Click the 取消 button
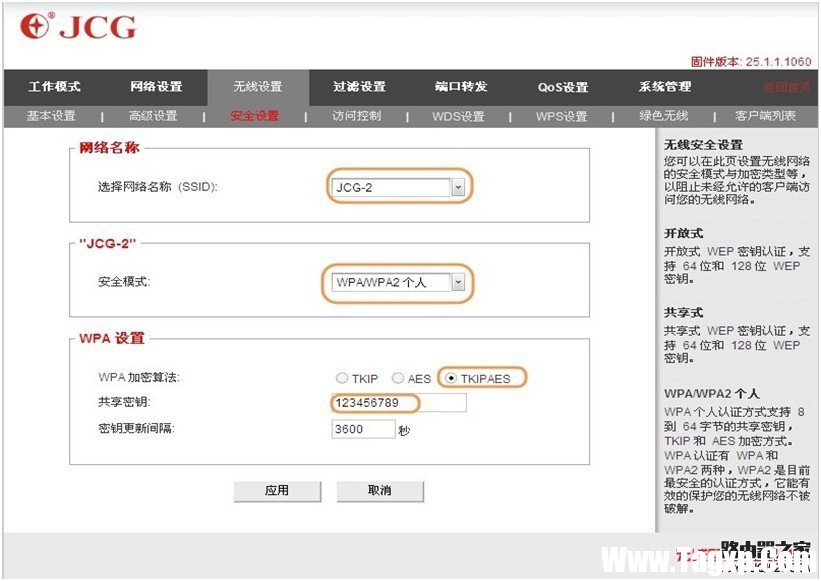The height and width of the screenshot is (581, 821). [380, 491]
